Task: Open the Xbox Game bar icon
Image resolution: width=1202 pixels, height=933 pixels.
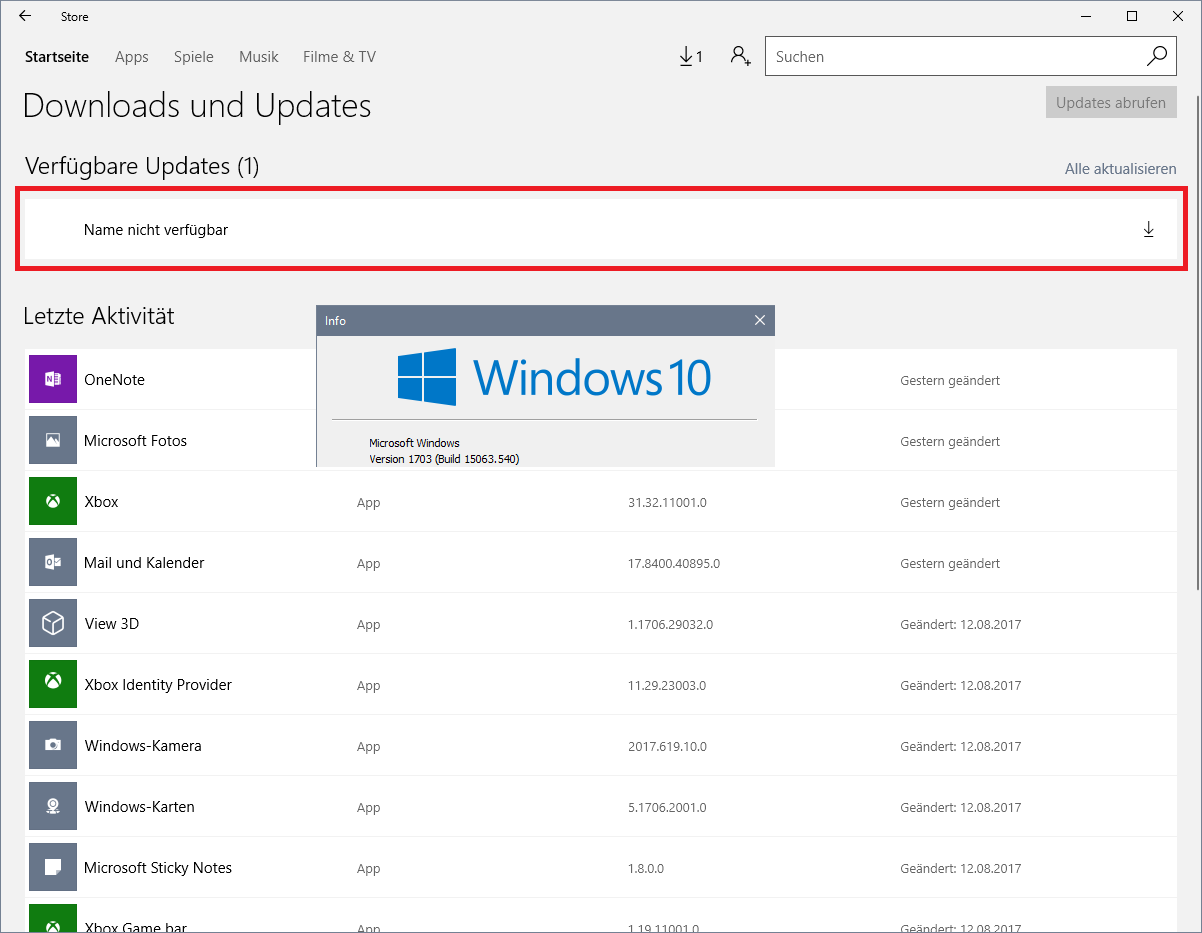Action: pyautogui.click(x=53, y=918)
